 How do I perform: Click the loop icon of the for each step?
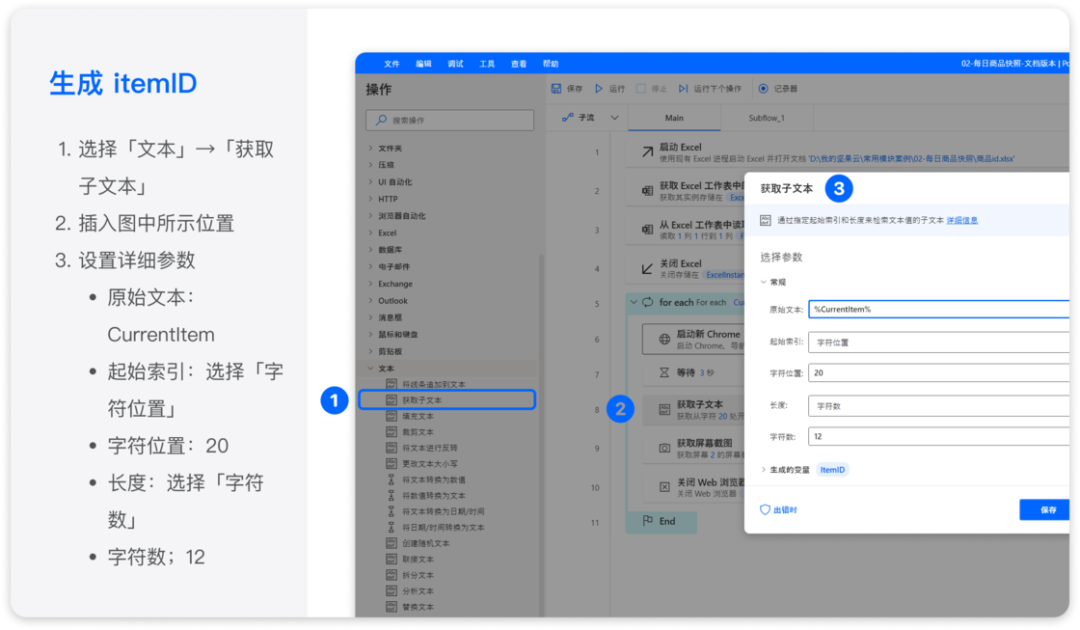pyautogui.click(x=647, y=302)
